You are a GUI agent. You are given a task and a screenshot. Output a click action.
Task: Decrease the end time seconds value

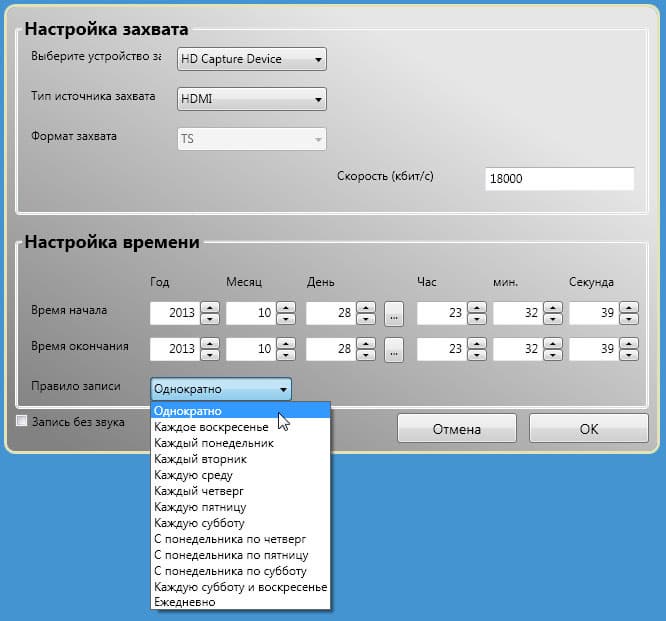pos(629,355)
